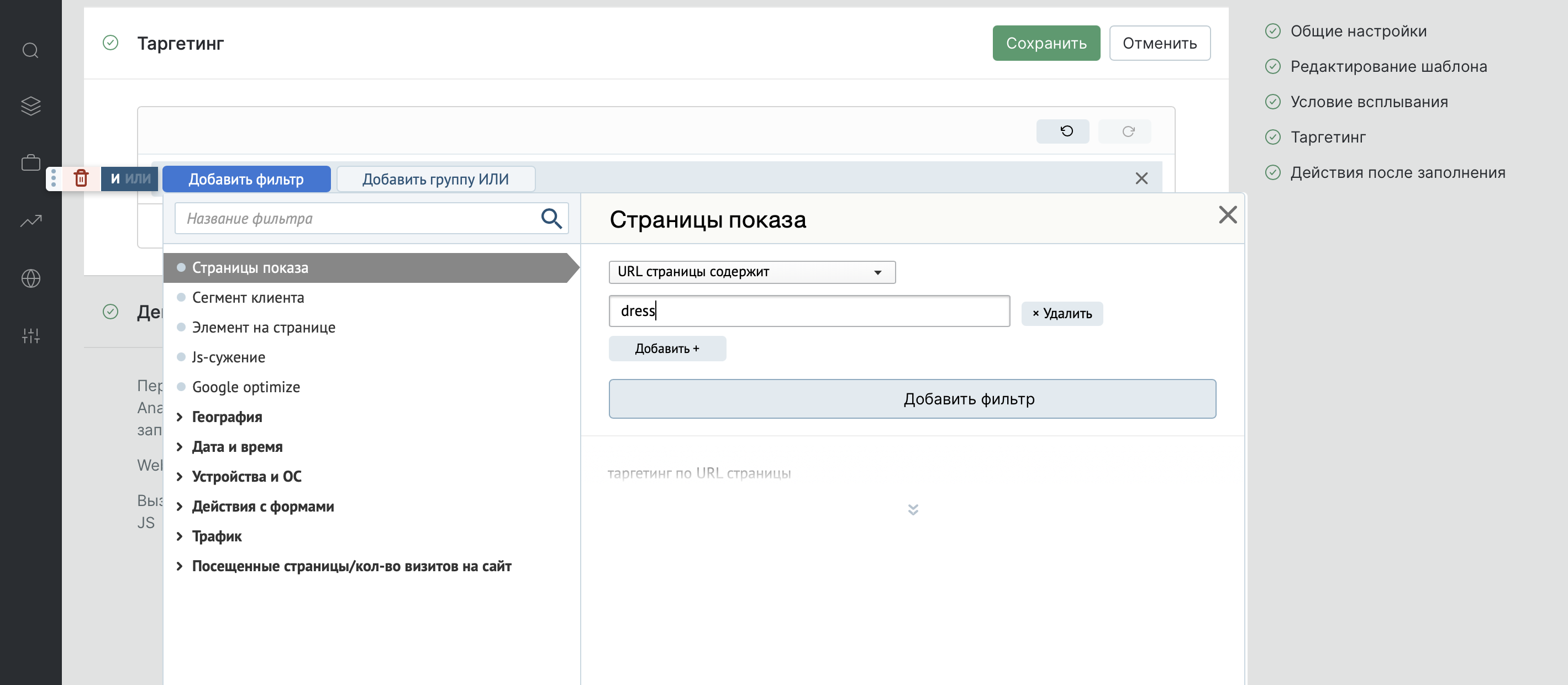Open the globe icon in sidebar
Viewport: 1568px width, 685px height.
[x=30, y=278]
